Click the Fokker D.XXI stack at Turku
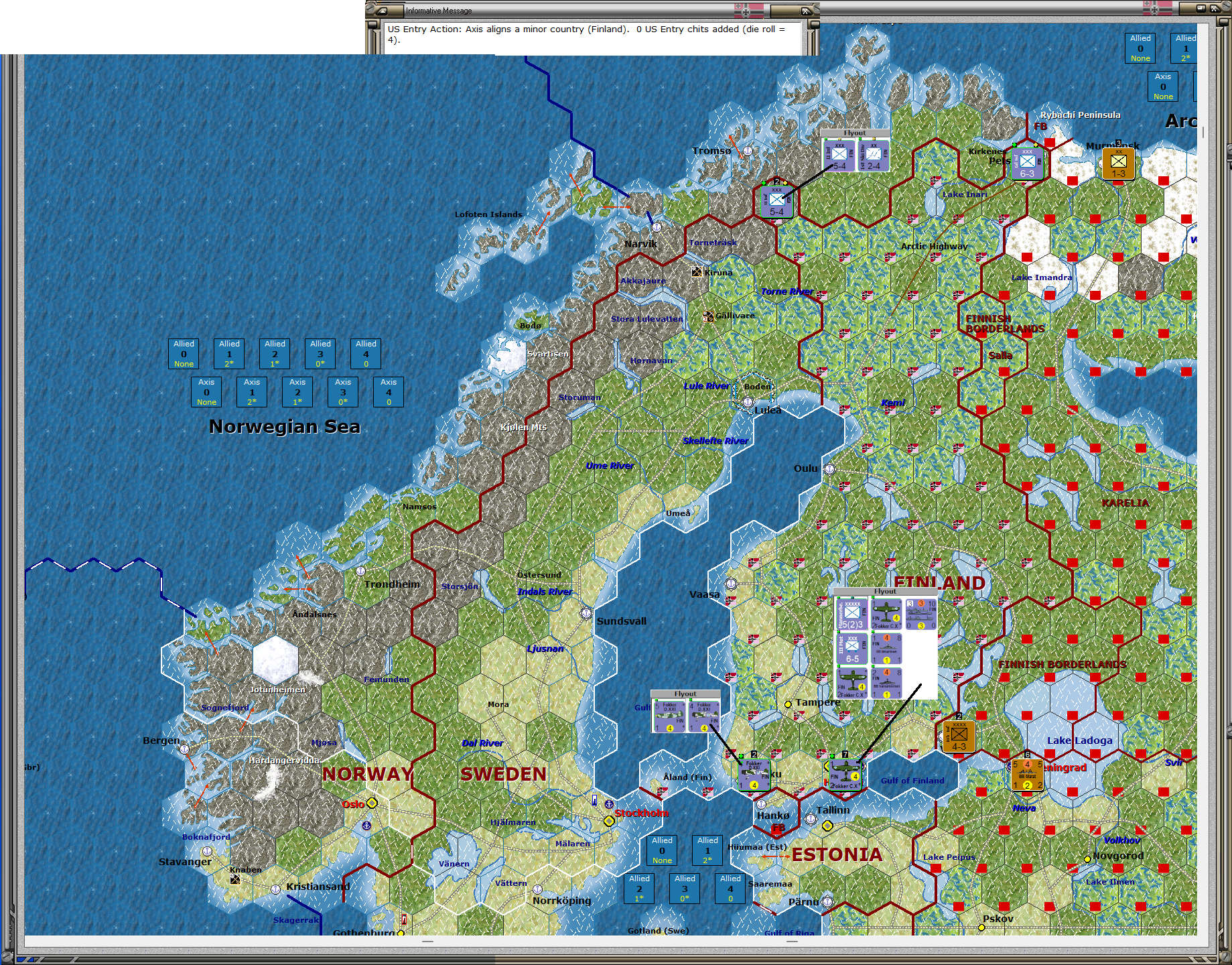 pos(754,775)
